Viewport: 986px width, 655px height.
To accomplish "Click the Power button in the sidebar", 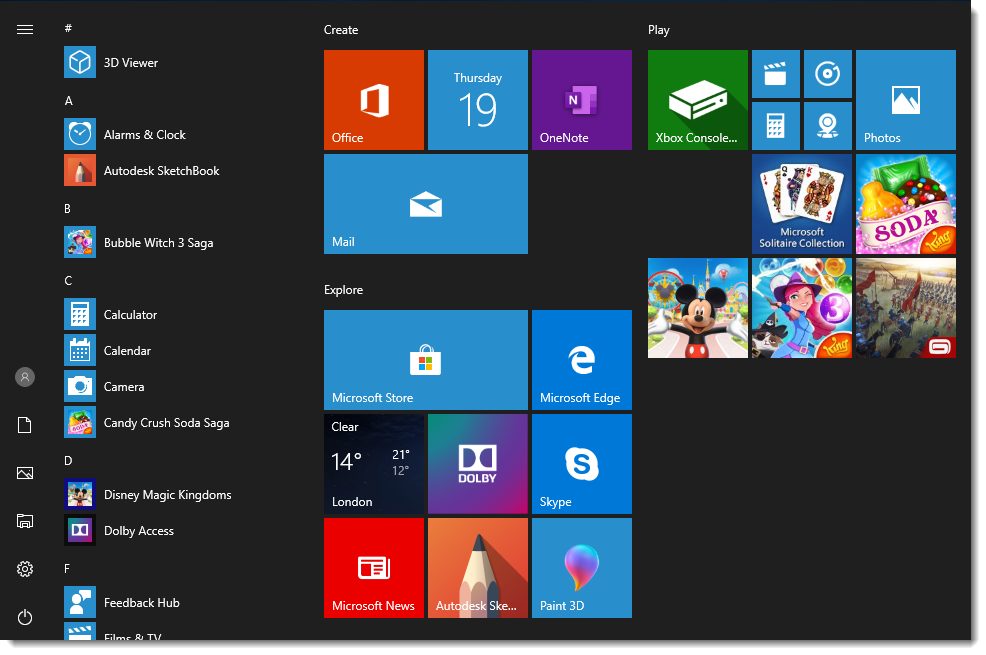I will [24, 618].
